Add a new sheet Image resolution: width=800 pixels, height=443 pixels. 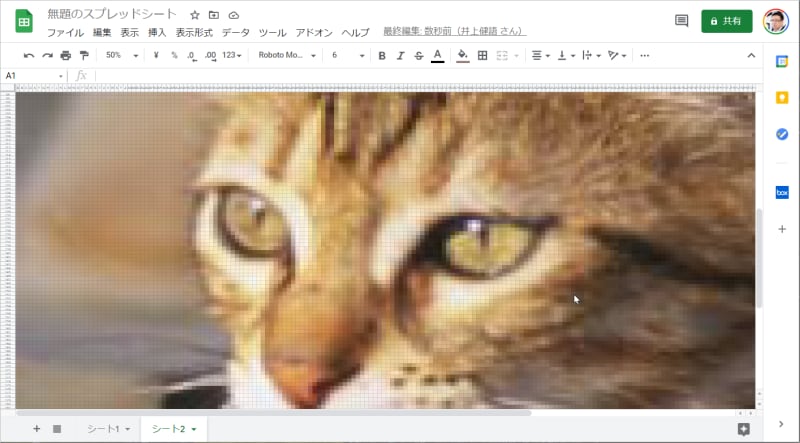[36, 429]
